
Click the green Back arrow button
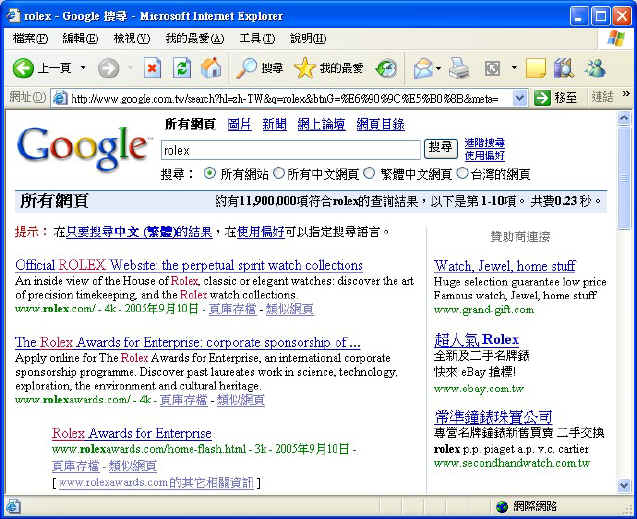tap(23, 68)
